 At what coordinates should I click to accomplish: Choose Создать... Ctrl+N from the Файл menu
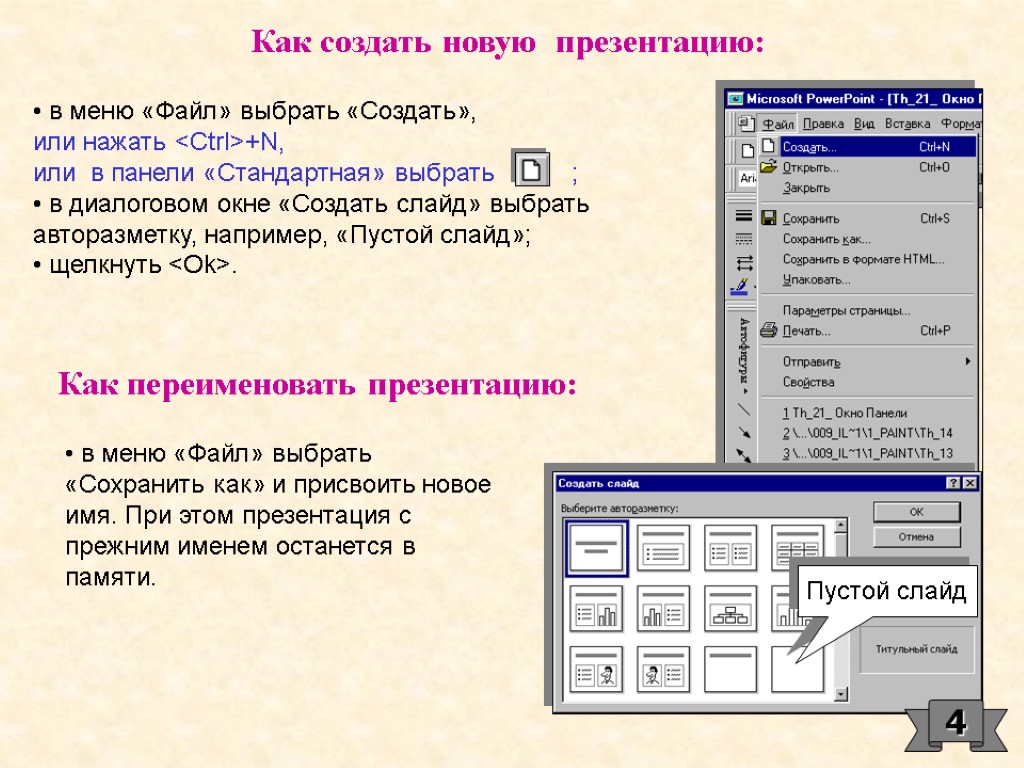click(x=867, y=147)
